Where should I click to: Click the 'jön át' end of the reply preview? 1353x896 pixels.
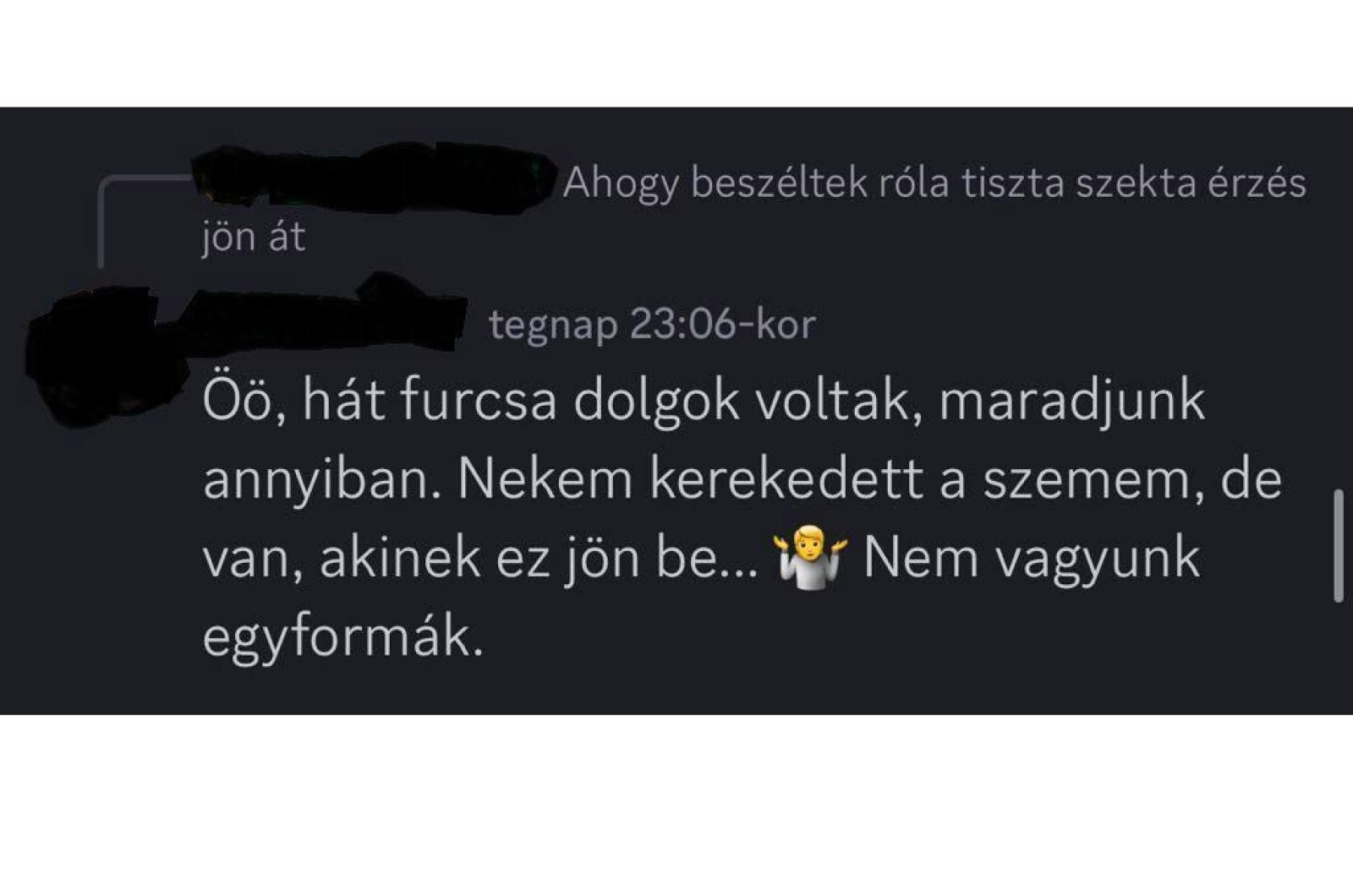[253, 237]
